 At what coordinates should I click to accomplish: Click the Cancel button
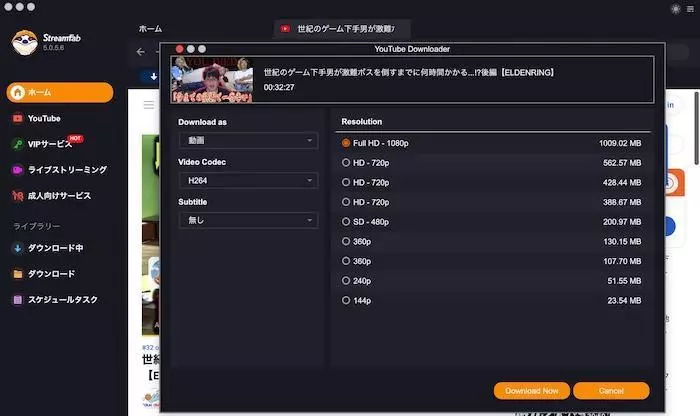click(x=611, y=391)
